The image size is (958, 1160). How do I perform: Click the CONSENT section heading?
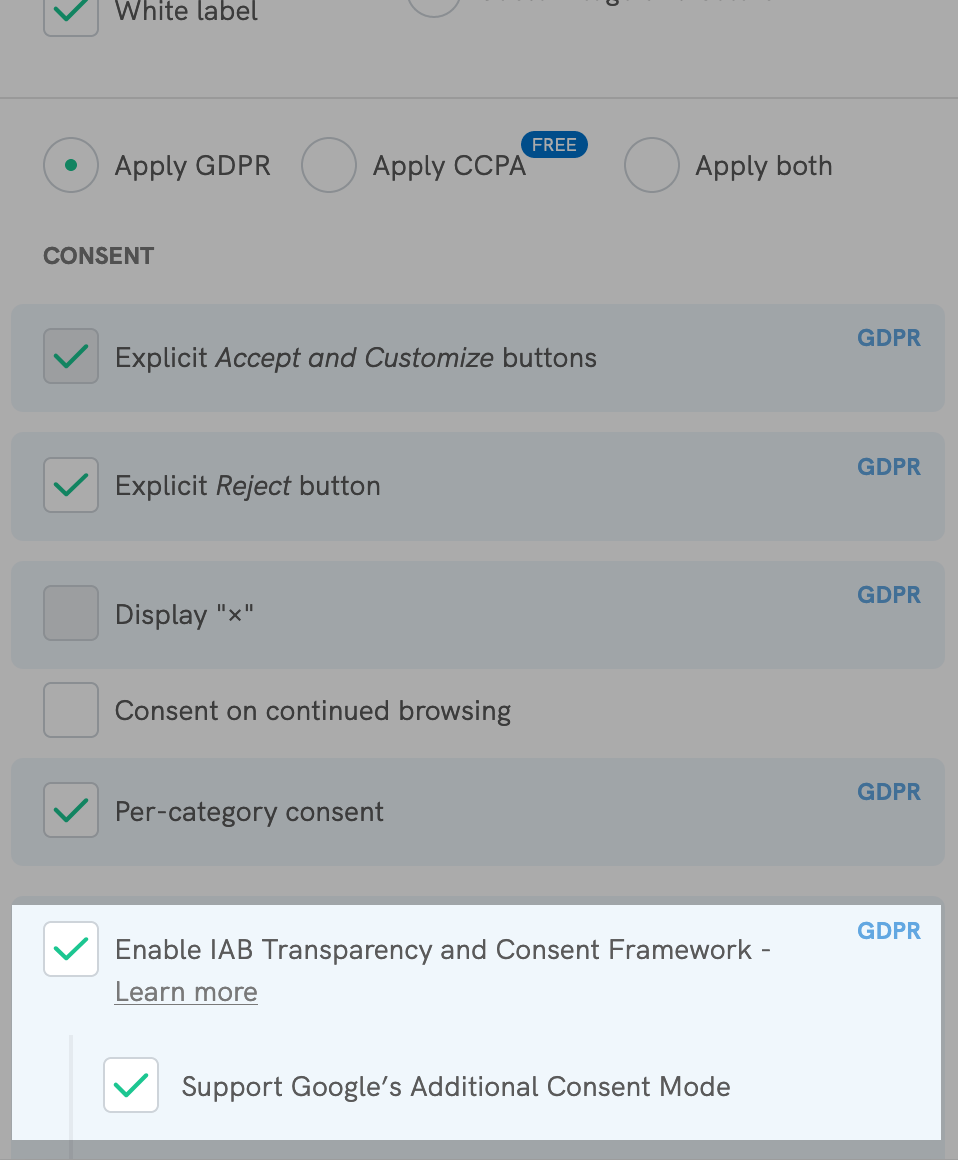coord(98,256)
